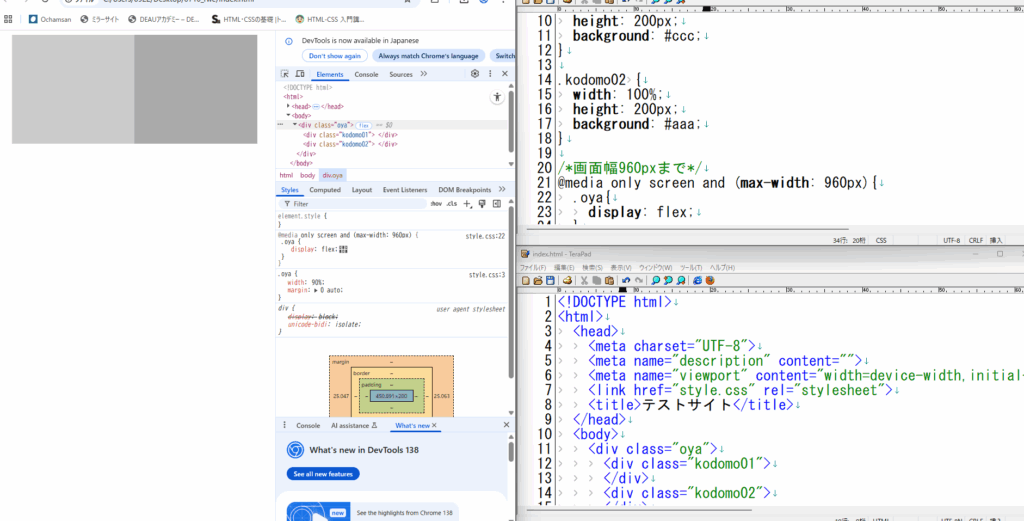The width and height of the screenshot is (1024, 521).
Task: Expand the head element in DOM tree
Action: [x=288, y=106]
